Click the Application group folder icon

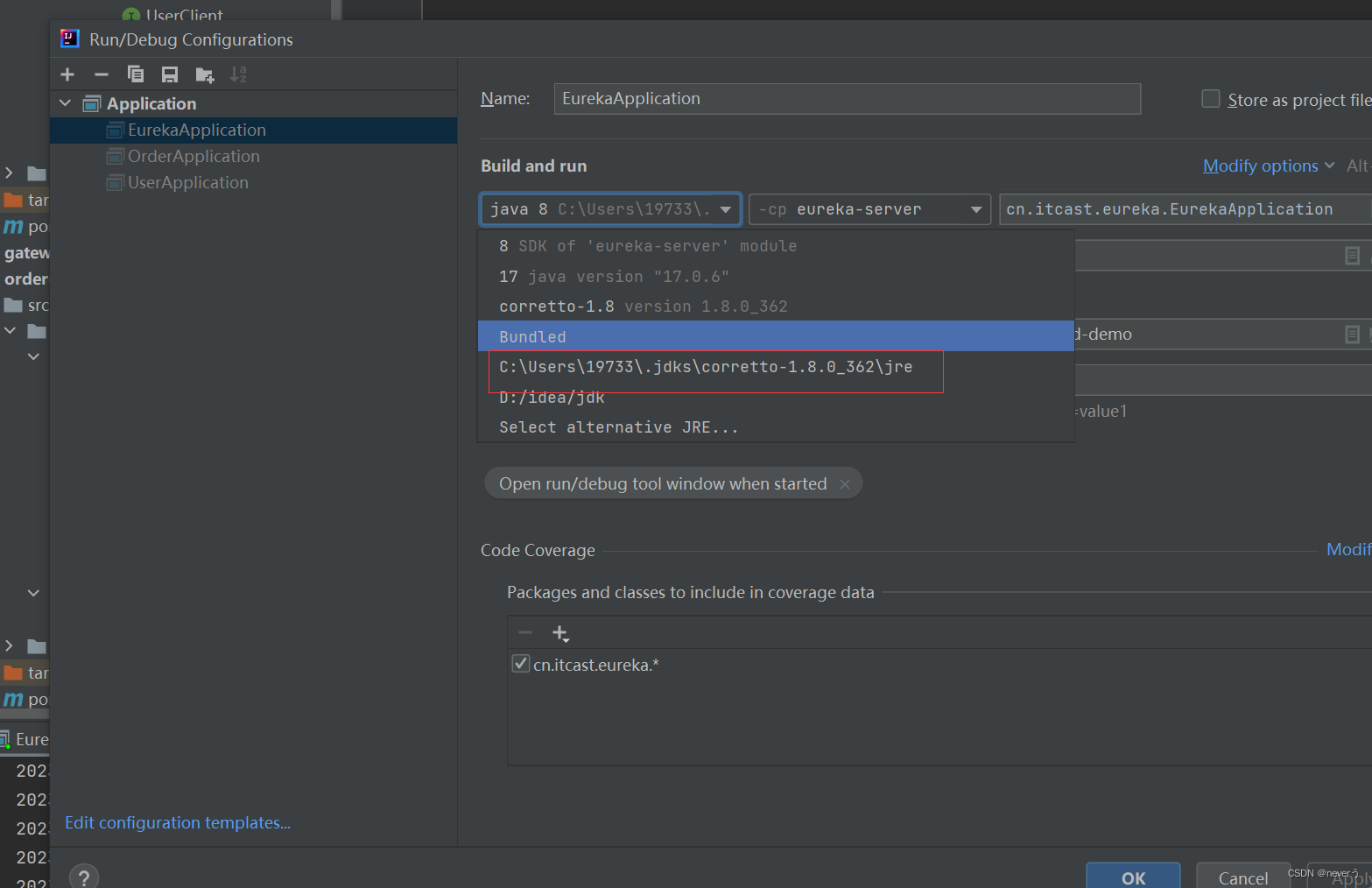click(x=92, y=103)
